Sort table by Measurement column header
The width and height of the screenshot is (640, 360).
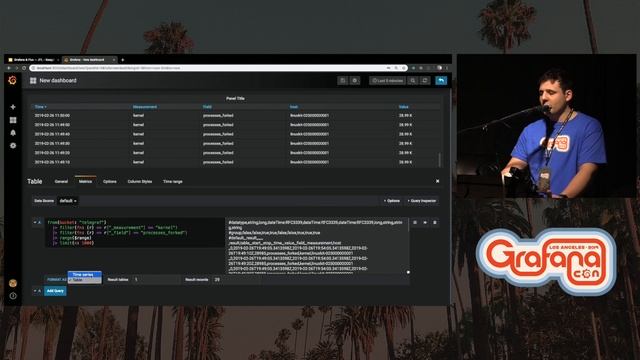click(x=145, y=107)
